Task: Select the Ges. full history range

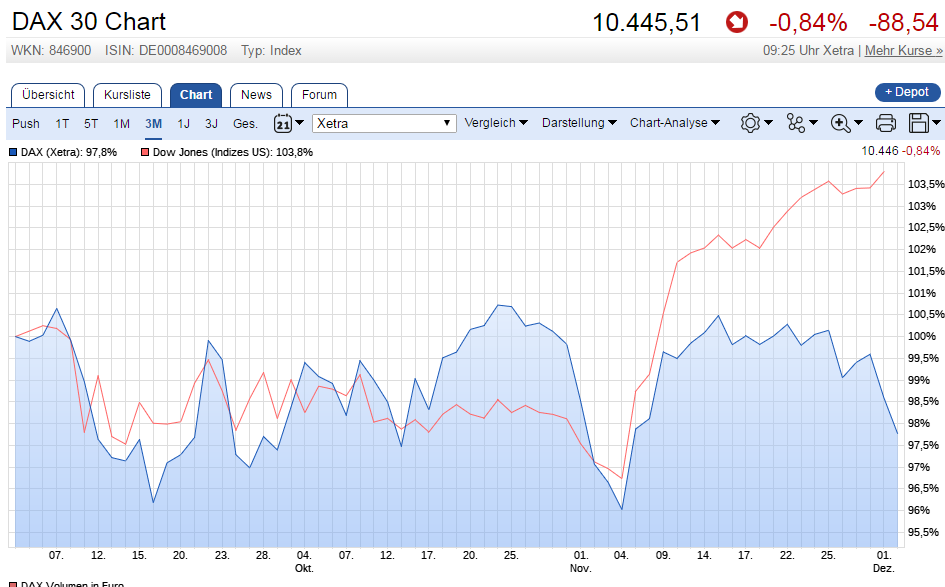Action: 245,123
